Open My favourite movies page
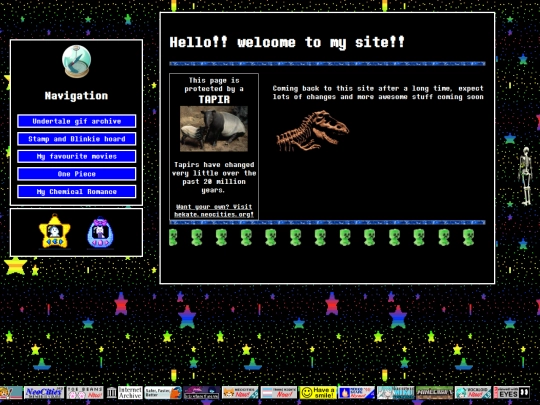 (76, 156)
